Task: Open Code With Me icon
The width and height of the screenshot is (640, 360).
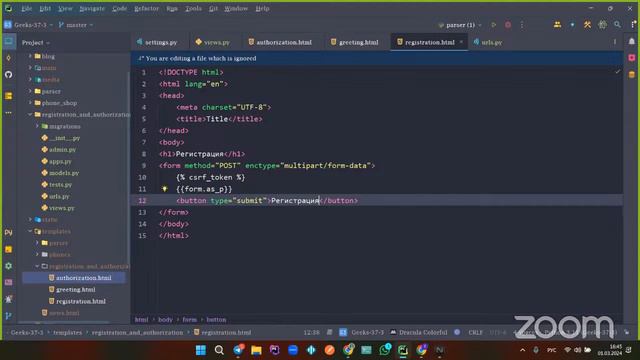Action: (557, 25)
